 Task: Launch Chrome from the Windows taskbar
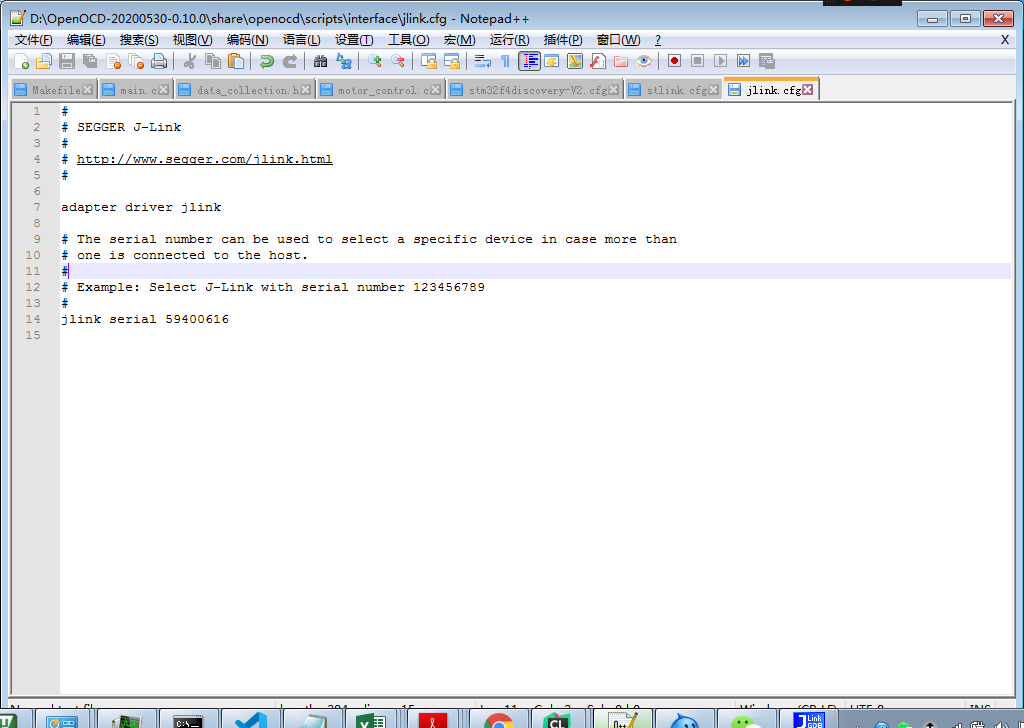click(x=497, y=719)
